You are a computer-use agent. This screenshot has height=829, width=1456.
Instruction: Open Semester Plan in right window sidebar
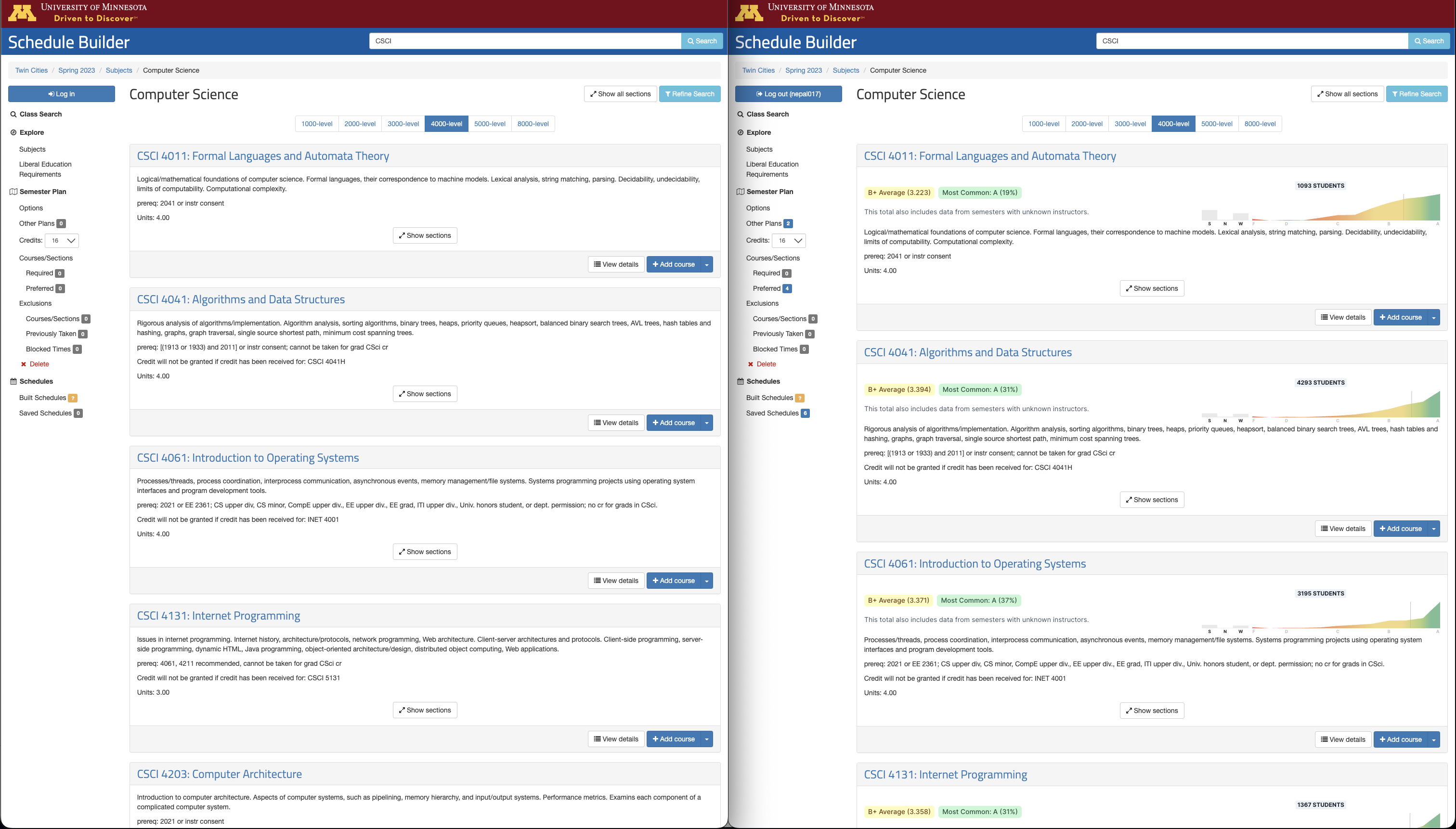(x=765, y=191)
